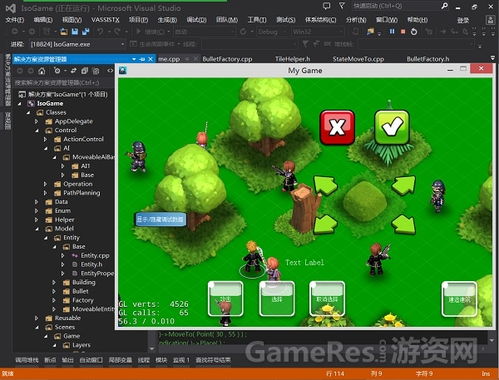Click the green checkmark confirm button
Viewport: 499px width, 380px height.
392,127
